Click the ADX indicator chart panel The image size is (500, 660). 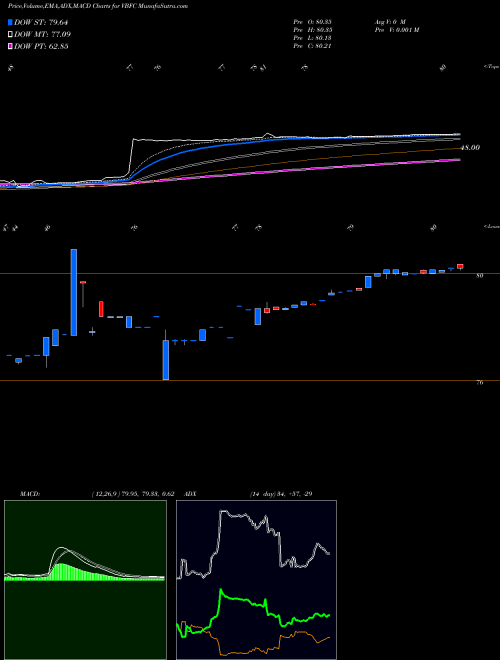pyautogui.click(x=256, y=580)
